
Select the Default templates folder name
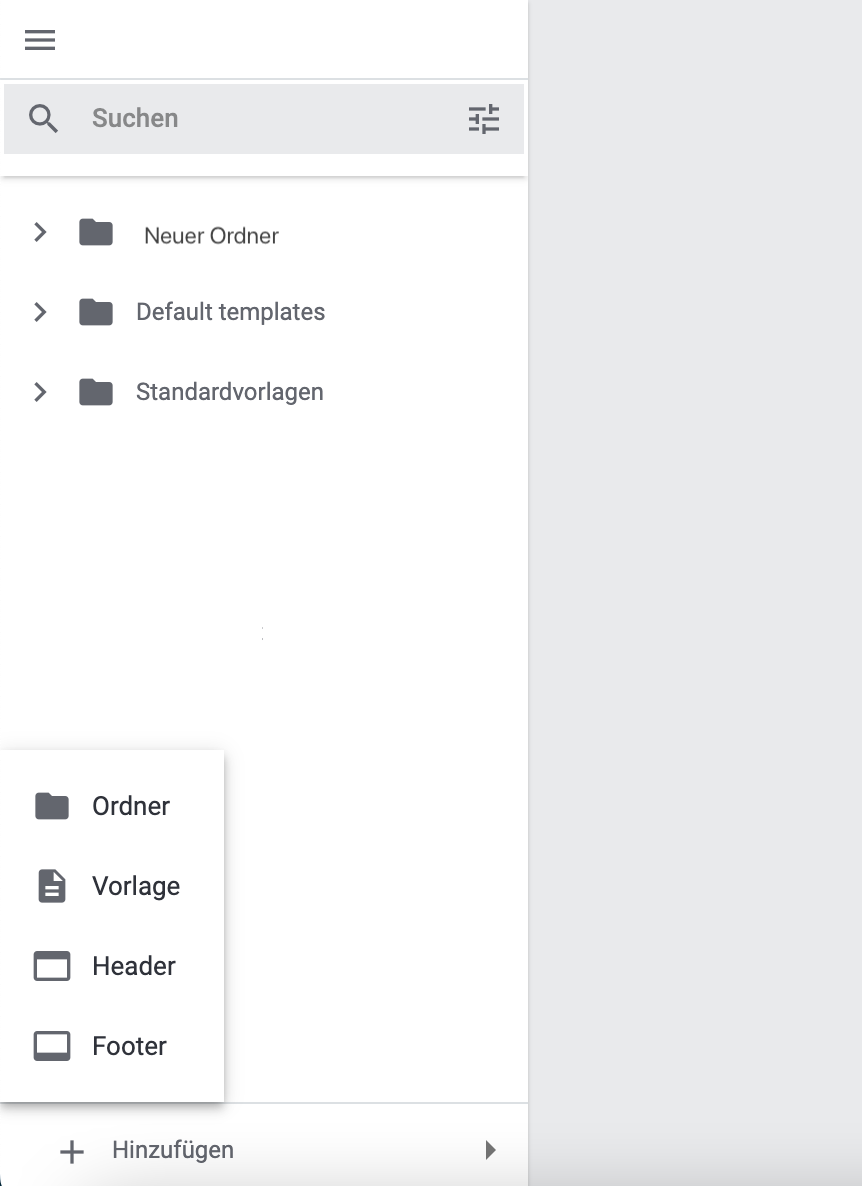[x=230, y=312]
